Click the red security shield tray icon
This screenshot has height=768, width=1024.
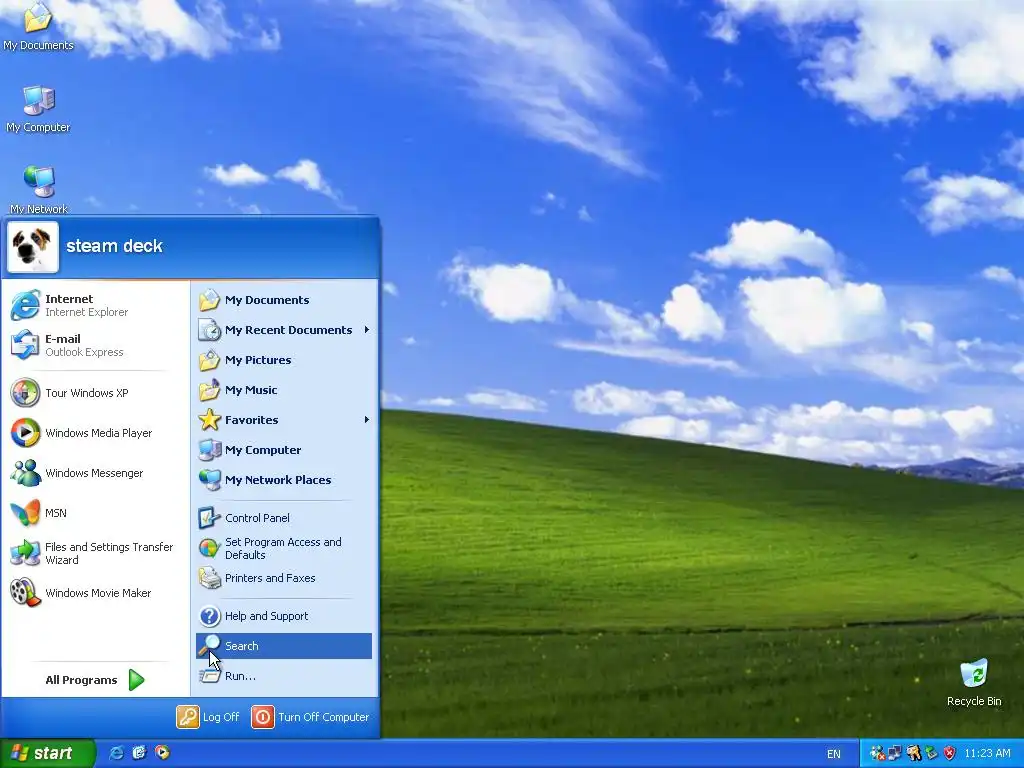coord(950,753)
